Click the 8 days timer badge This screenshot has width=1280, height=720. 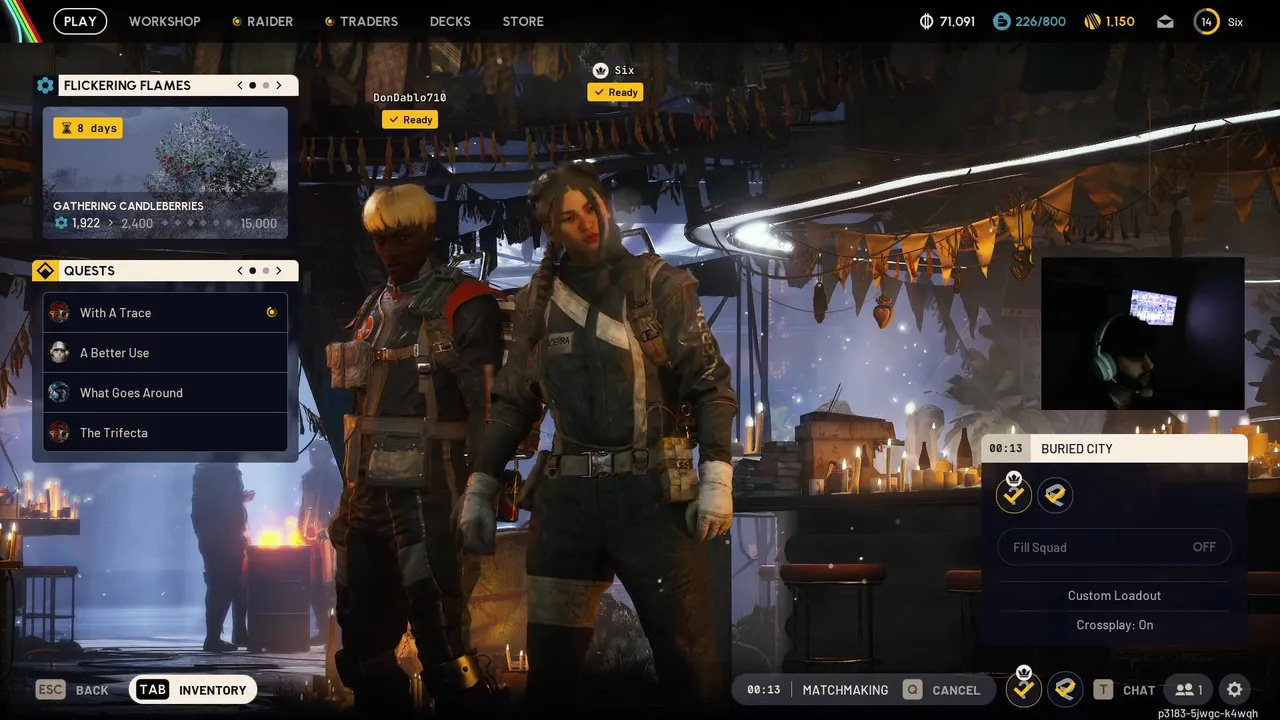pyautogui.click(x=88, y=128)
